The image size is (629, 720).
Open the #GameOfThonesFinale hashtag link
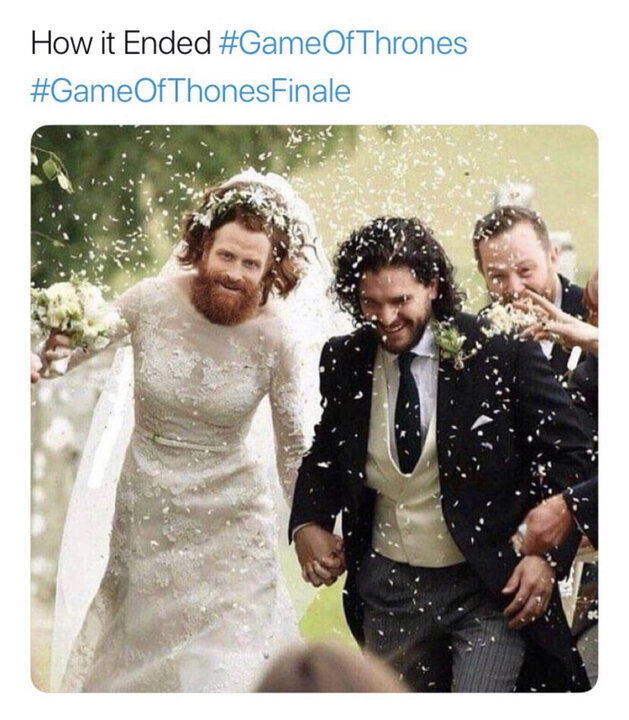tap(191, 91)
